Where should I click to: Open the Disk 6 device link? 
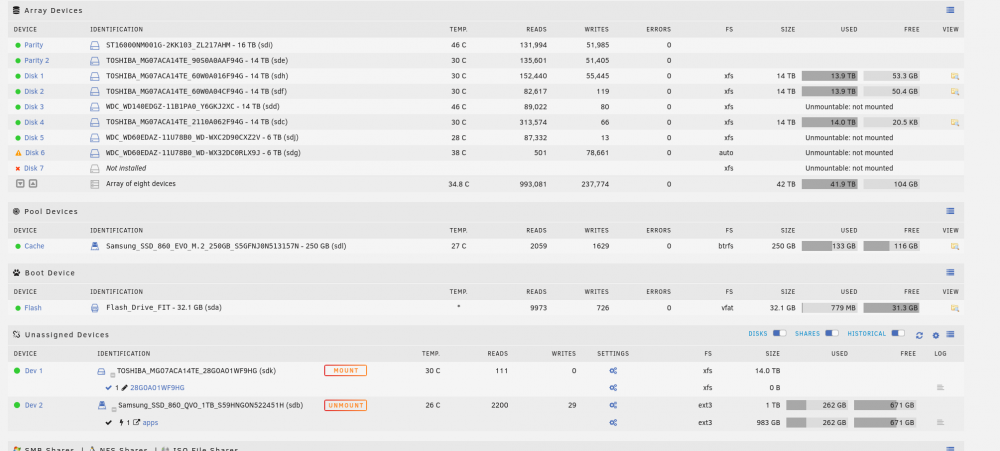34,153
